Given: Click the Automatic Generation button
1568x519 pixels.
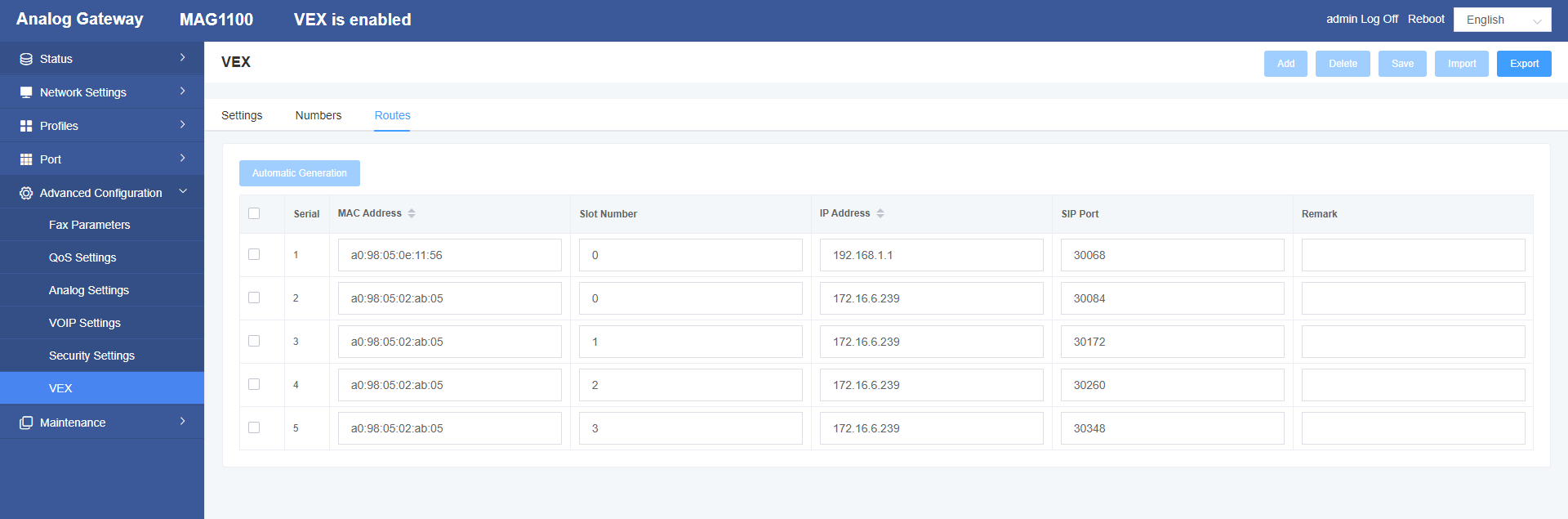Looking at the screenshot, I should [x=300, y=173].
